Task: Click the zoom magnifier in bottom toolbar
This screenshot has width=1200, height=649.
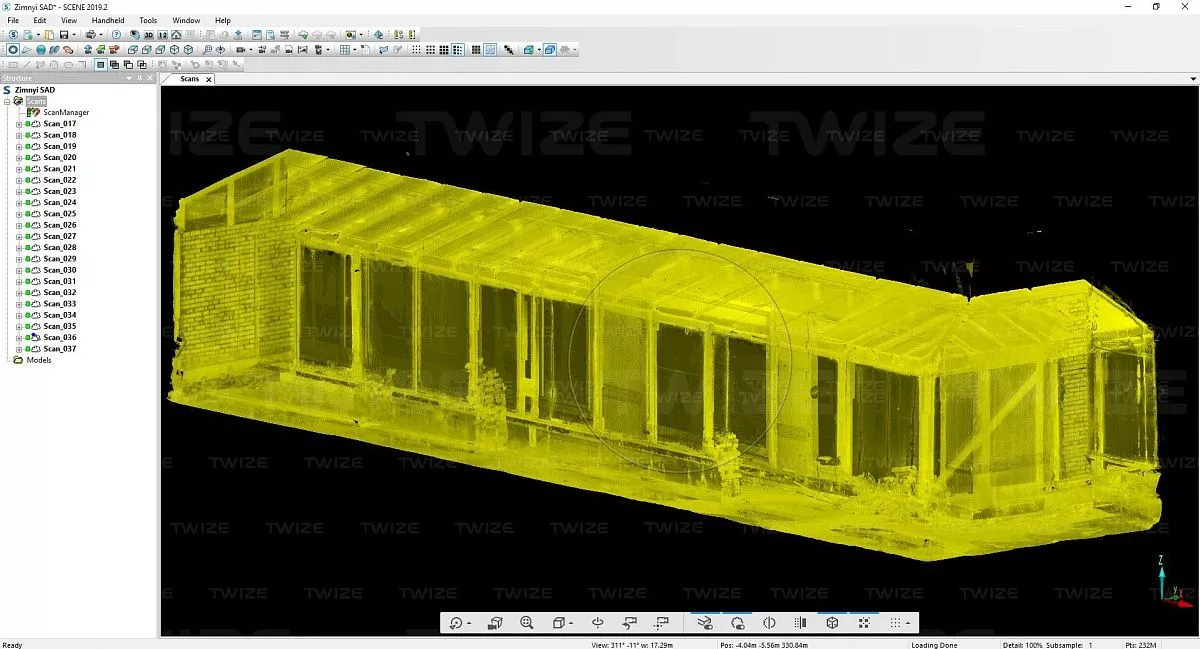Action: coord(527,623)
